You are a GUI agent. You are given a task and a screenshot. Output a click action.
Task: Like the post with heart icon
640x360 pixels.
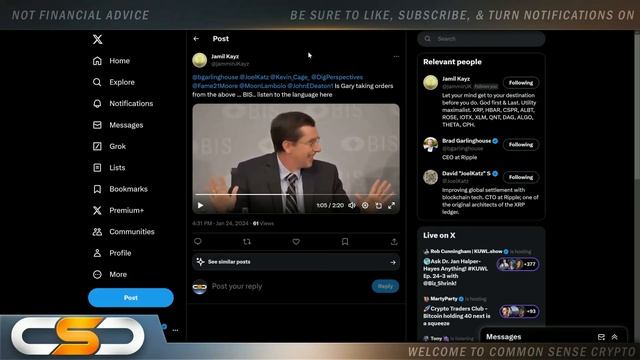[296, 242]
